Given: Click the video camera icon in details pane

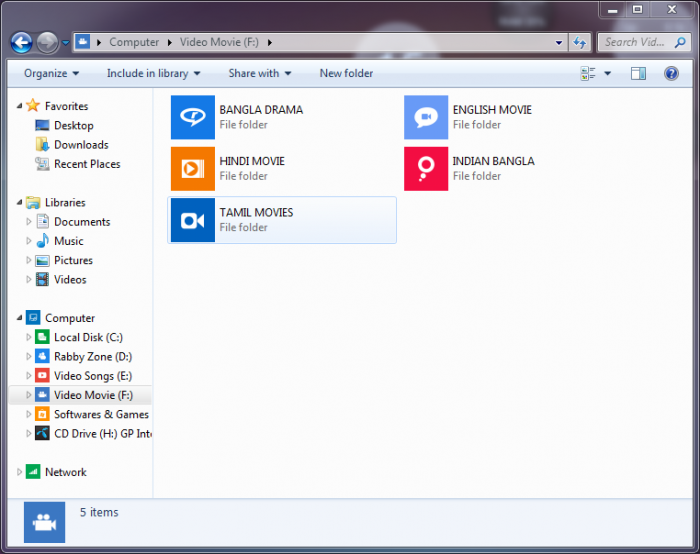Looking at the screenshot, I should click(x=44, y=522).
